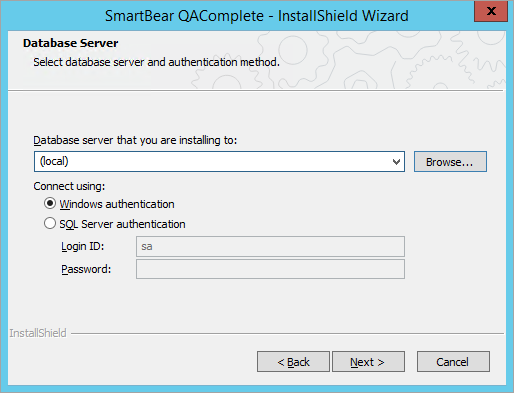This screenshot has height=393, width=514.
Task: Click the 'Password:' label
Action: tap(86, 269)
